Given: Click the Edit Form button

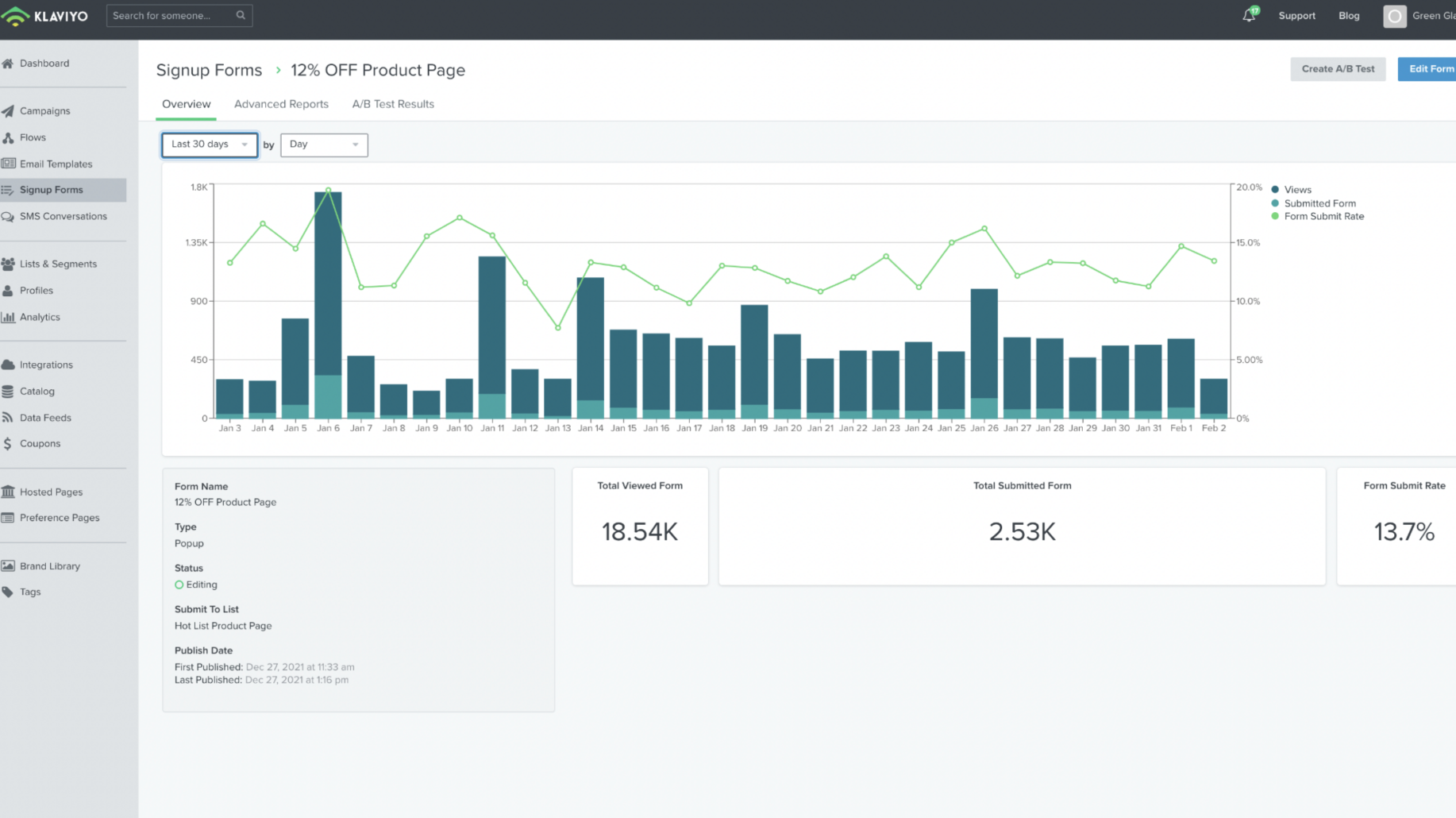Looking at the screenshot, I should click(x=1430, y=69).
